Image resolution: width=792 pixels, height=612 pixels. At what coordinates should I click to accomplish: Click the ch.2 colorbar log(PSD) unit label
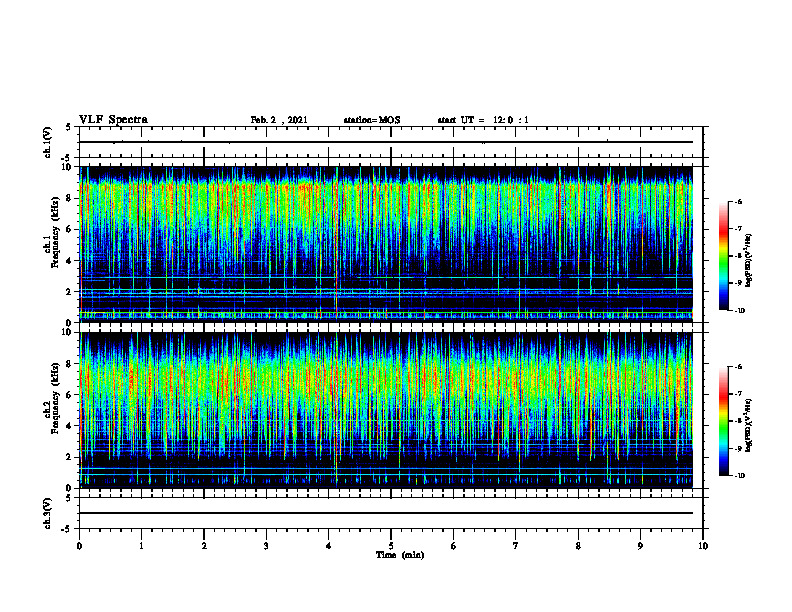pyautogui.click(x=749, y=425)
